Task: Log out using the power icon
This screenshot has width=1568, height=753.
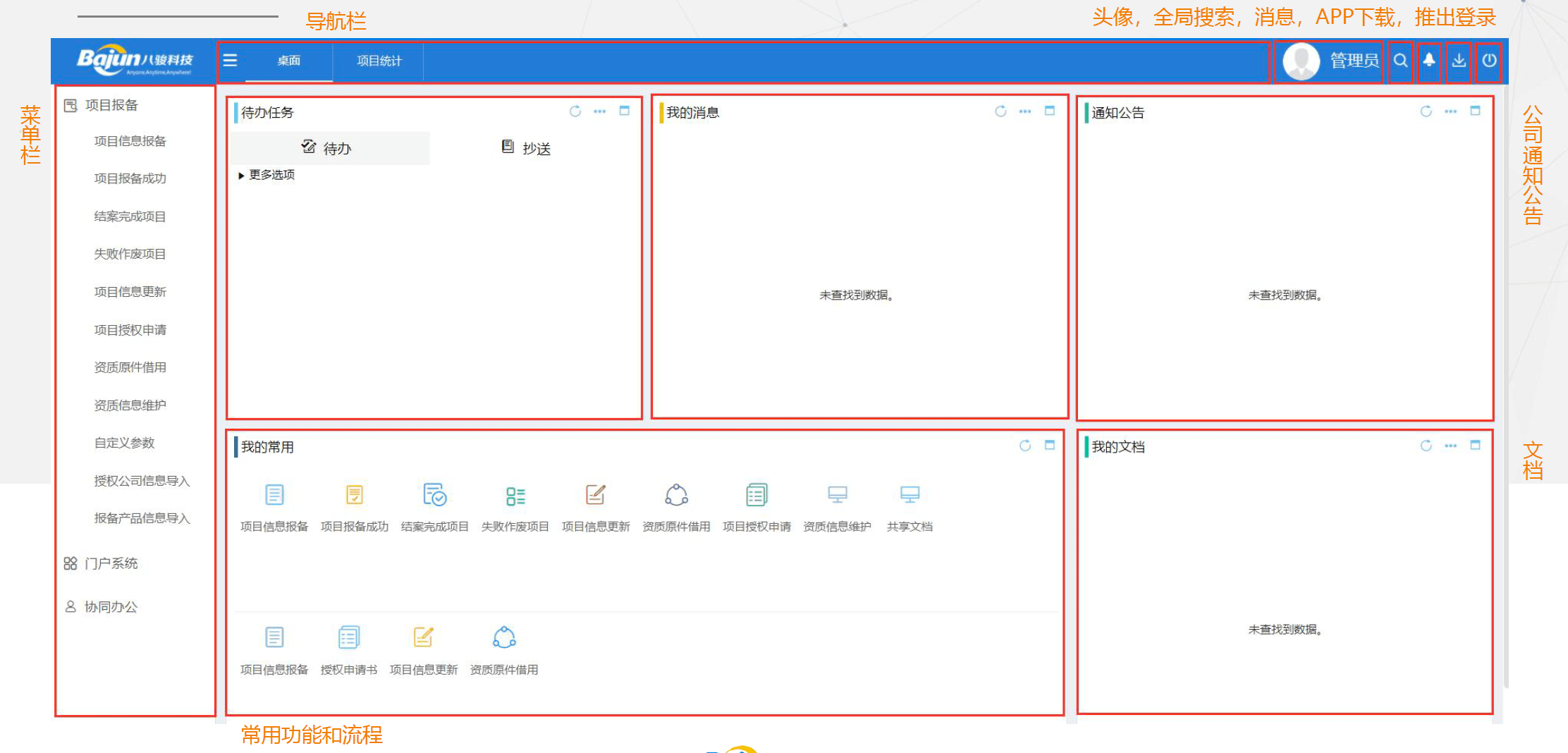Action: click(x=1489, y=61)
